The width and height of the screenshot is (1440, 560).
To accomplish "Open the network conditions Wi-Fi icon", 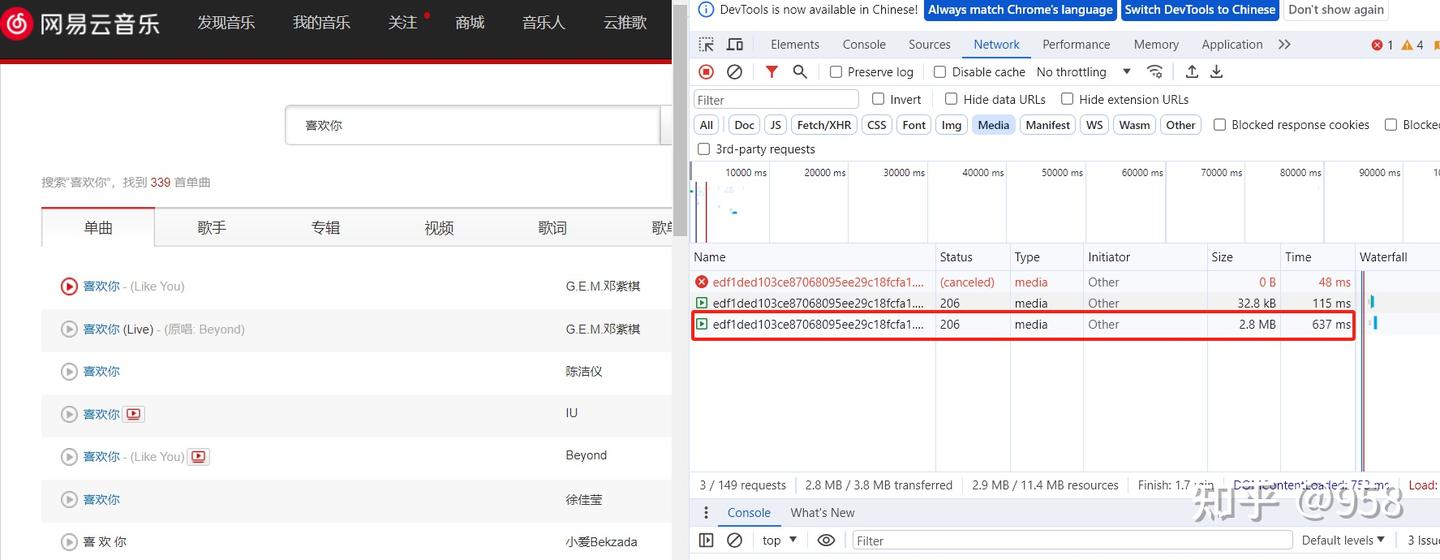I will 1155,72.
